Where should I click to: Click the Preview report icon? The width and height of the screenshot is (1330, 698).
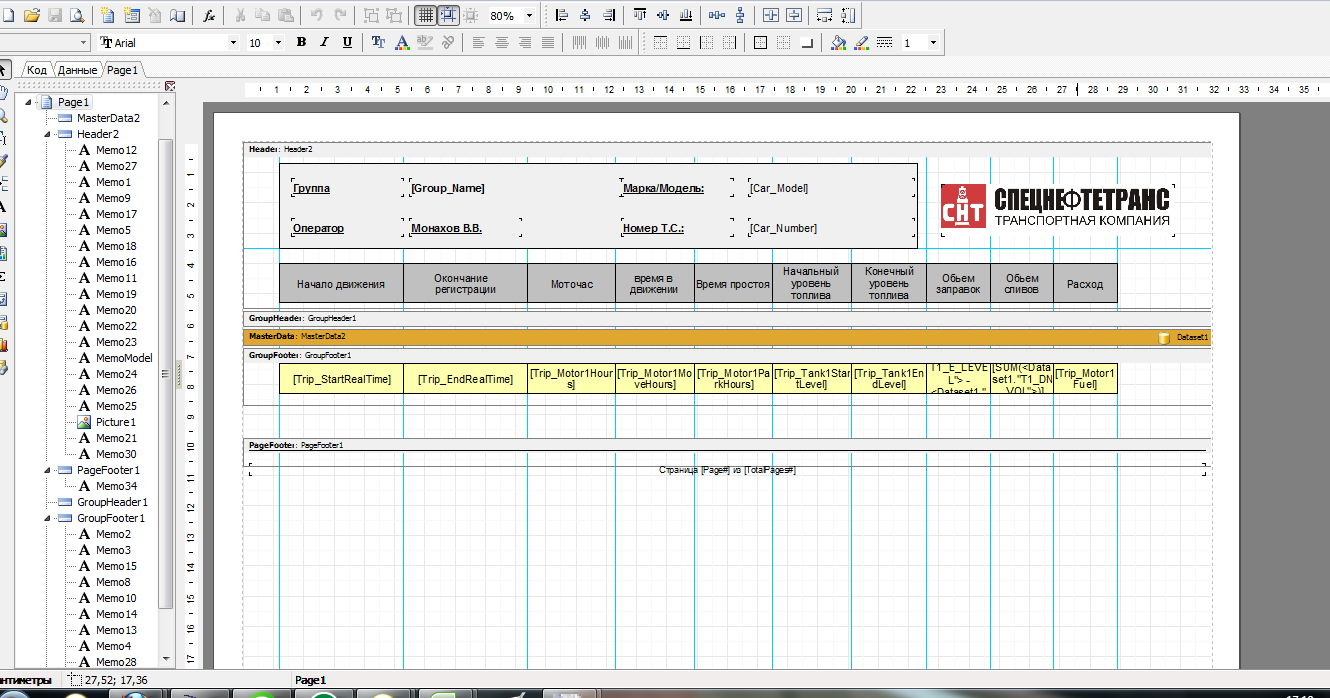coord(78,16)
